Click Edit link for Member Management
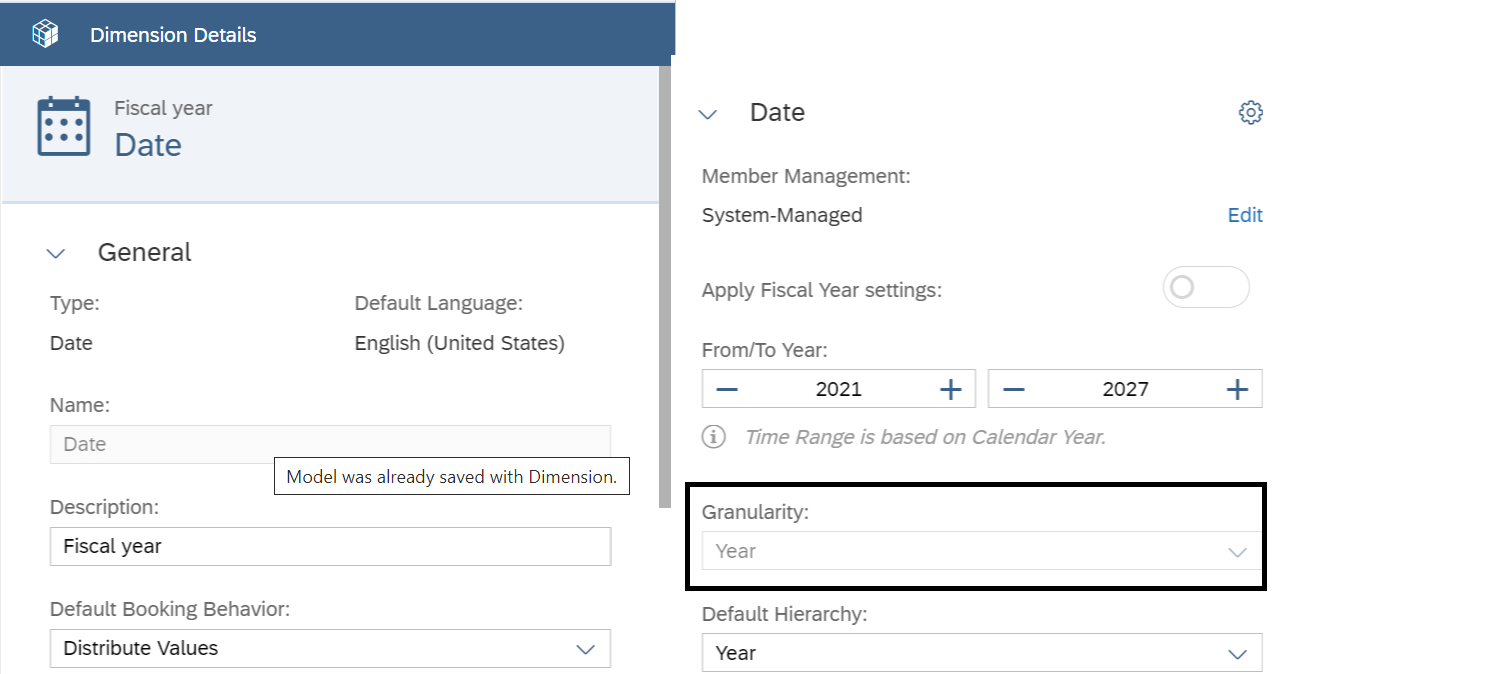 [1245, 215]
